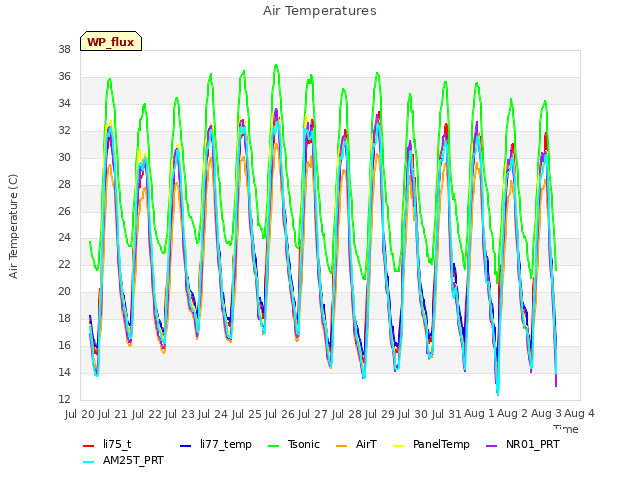The height and width of the screenshot is (480, 640).
Task: Click the Jul 31 x-axis tick label
Action: click(446, 414)
